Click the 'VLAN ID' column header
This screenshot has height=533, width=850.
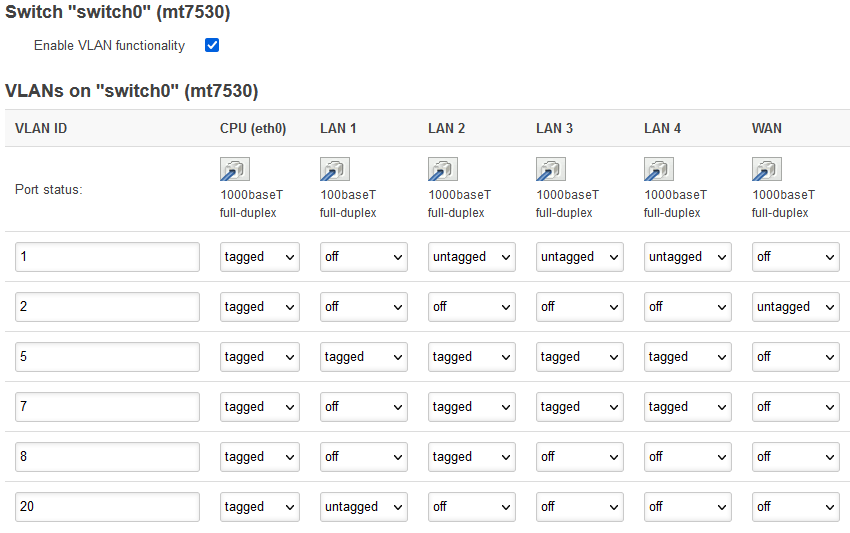point(41,129)
